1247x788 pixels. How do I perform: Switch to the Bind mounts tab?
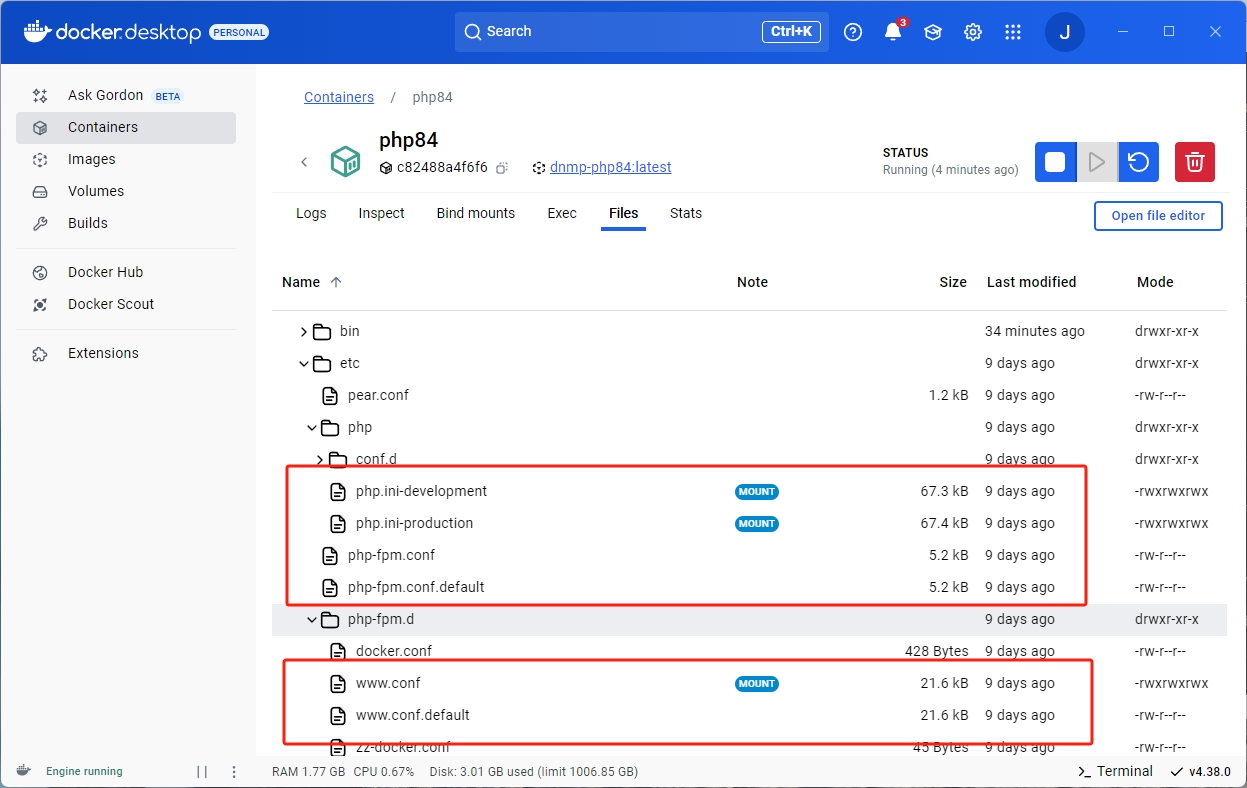click(x=476, y=213)
